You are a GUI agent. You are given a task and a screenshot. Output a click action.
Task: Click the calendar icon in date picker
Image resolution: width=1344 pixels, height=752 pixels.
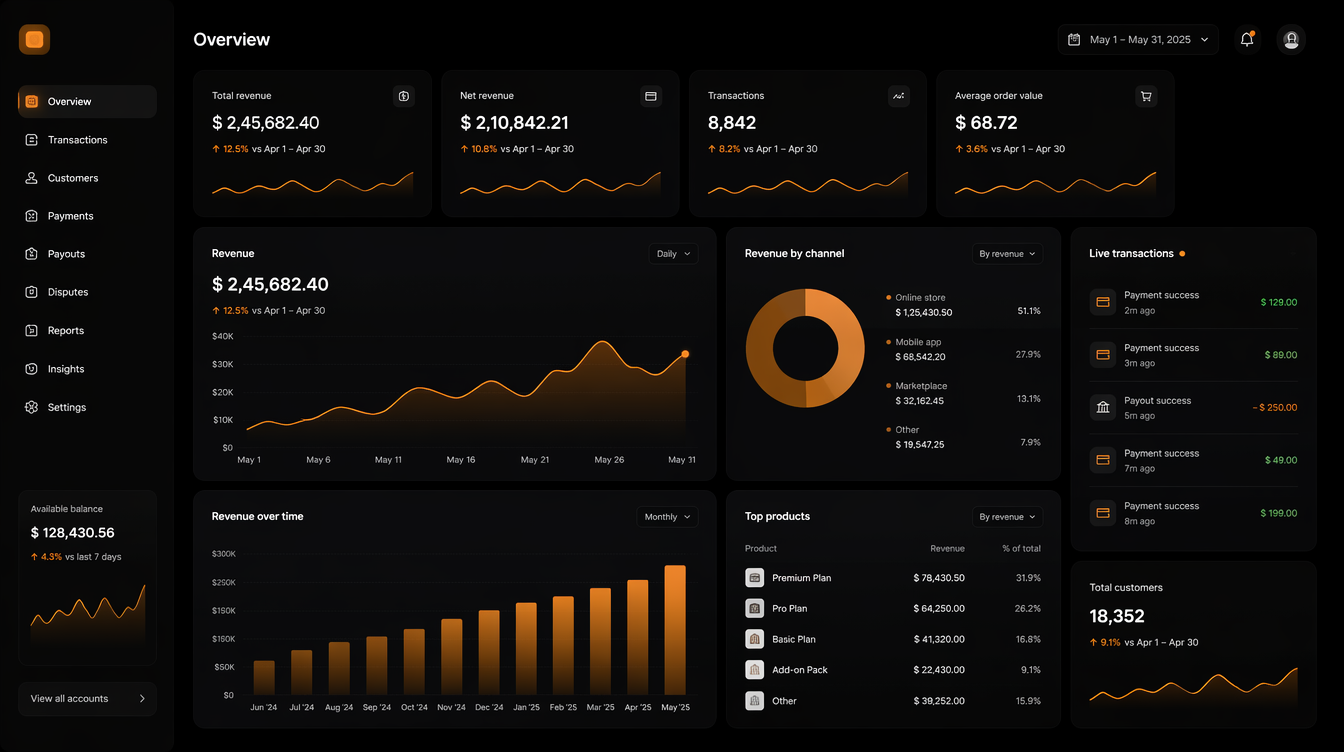pos(1074,39)
